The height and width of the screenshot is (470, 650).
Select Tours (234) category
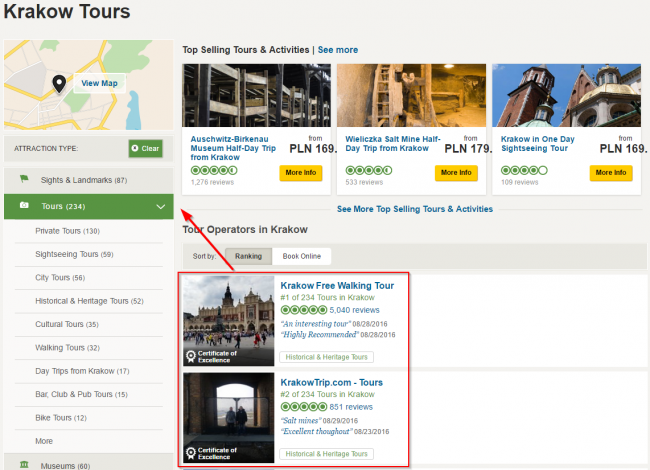(x=89, y=206)
